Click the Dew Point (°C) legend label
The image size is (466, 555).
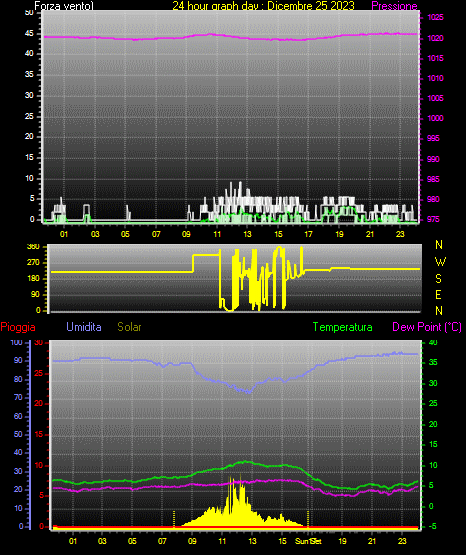coord(427,327)
